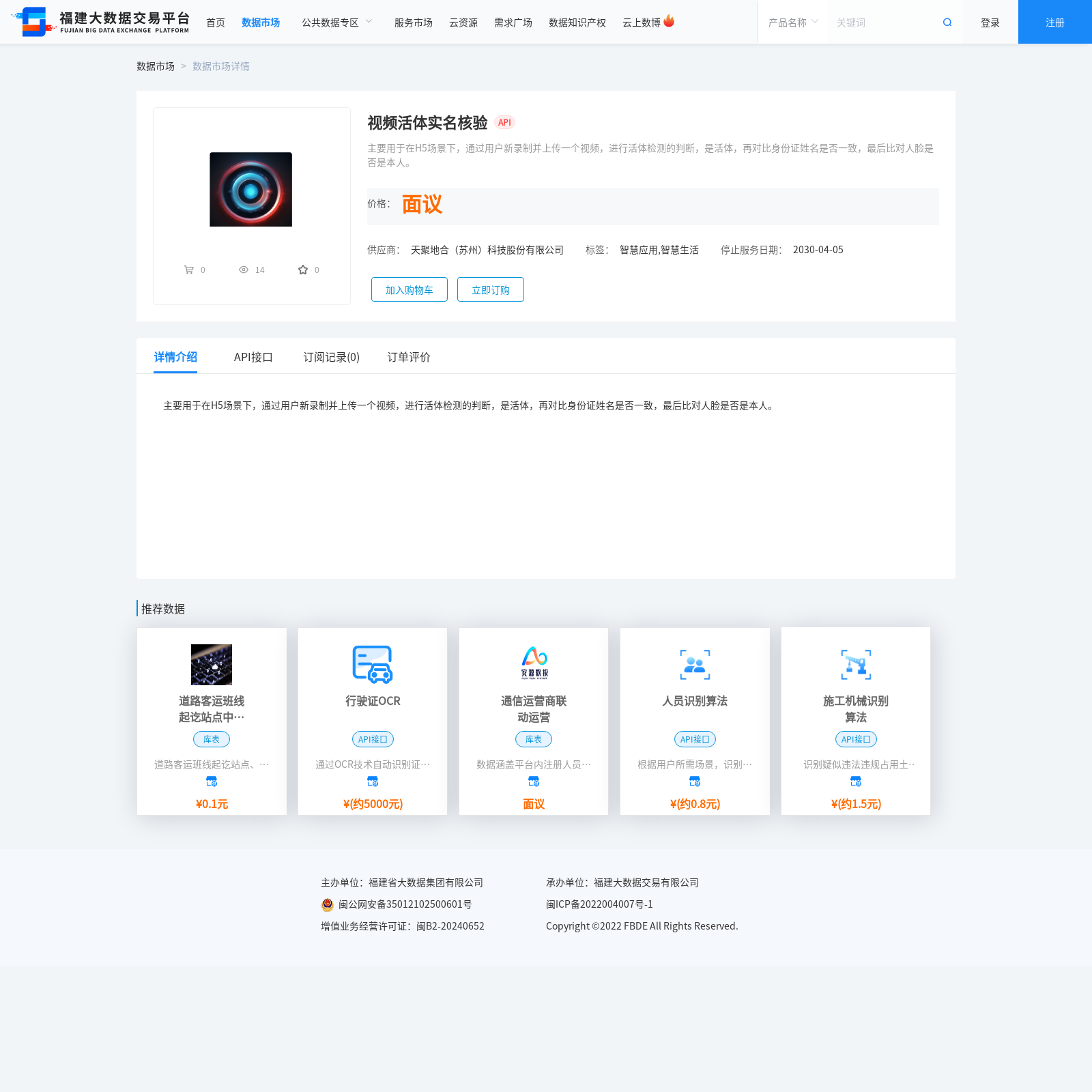Click supplier name 天聚地合（苏州）科技股份有限公司
This screenshot has width=1092, height=1092.
click(x=487, y=250)
